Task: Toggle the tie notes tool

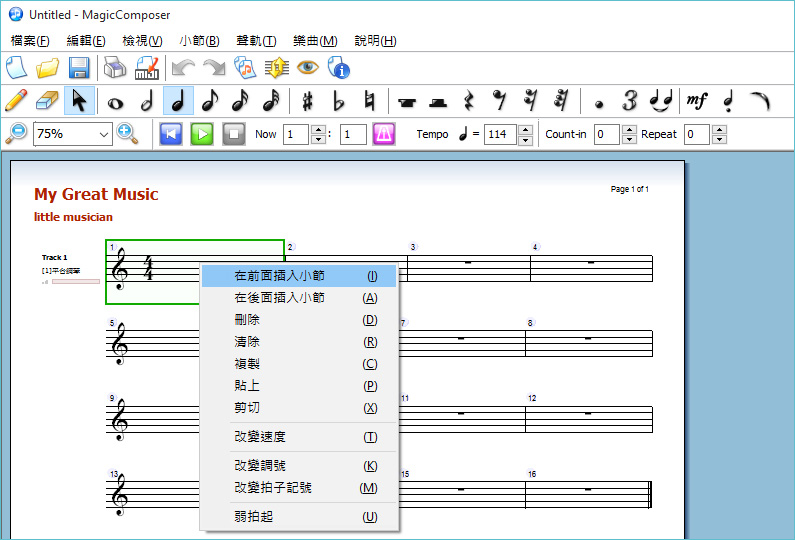Action: [x=660, y=101]
